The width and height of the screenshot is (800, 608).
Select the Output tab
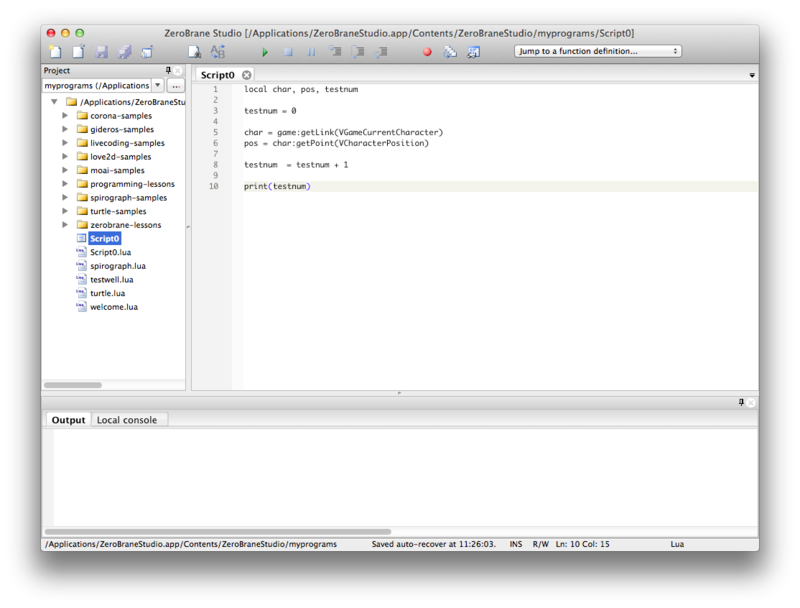[x=67, y=420]
